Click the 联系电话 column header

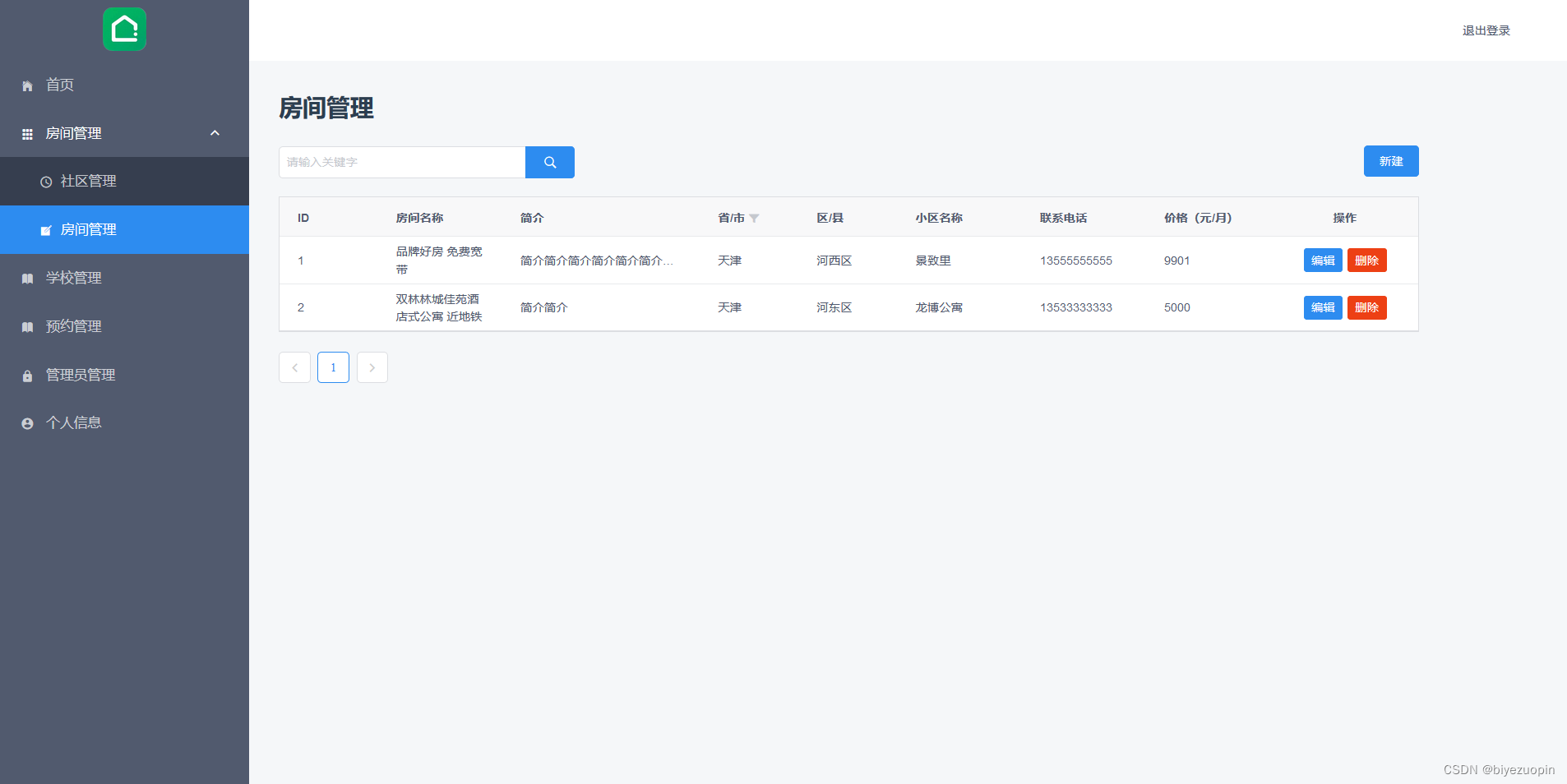(1063, 218)
